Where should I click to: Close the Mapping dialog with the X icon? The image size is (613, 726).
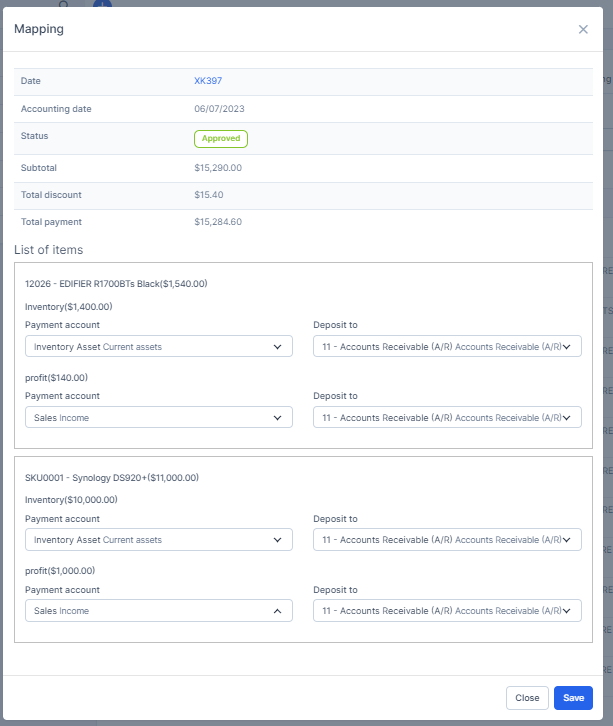click(583, 30)
